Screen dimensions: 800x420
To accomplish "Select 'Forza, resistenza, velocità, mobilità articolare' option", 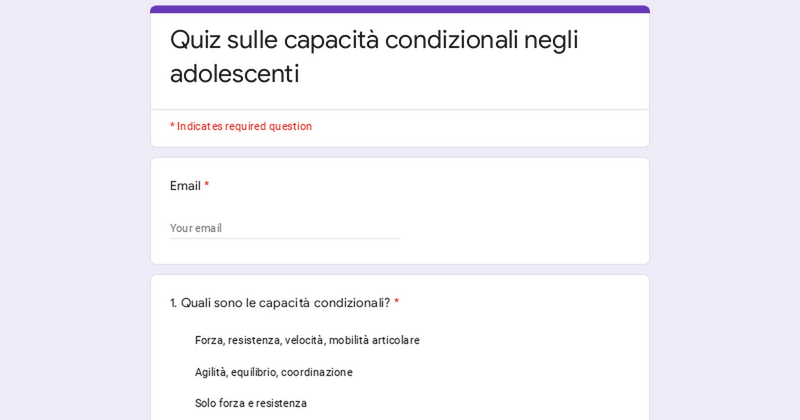I will (307, 340).
